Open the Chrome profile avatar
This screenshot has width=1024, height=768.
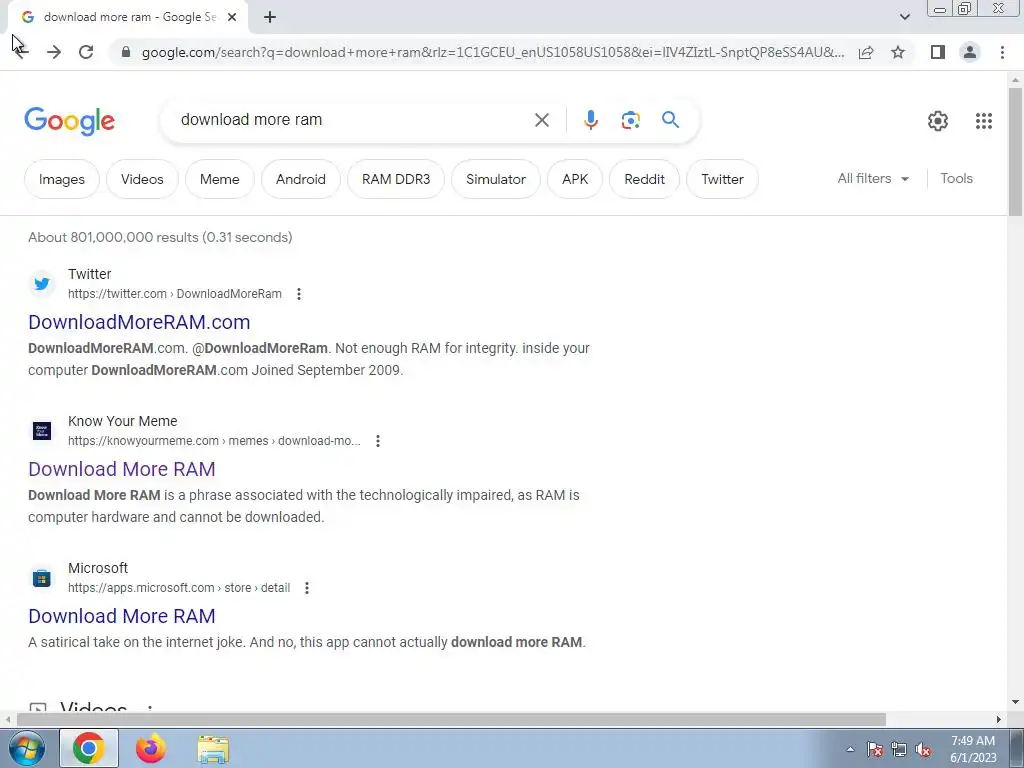coord(970,52)
